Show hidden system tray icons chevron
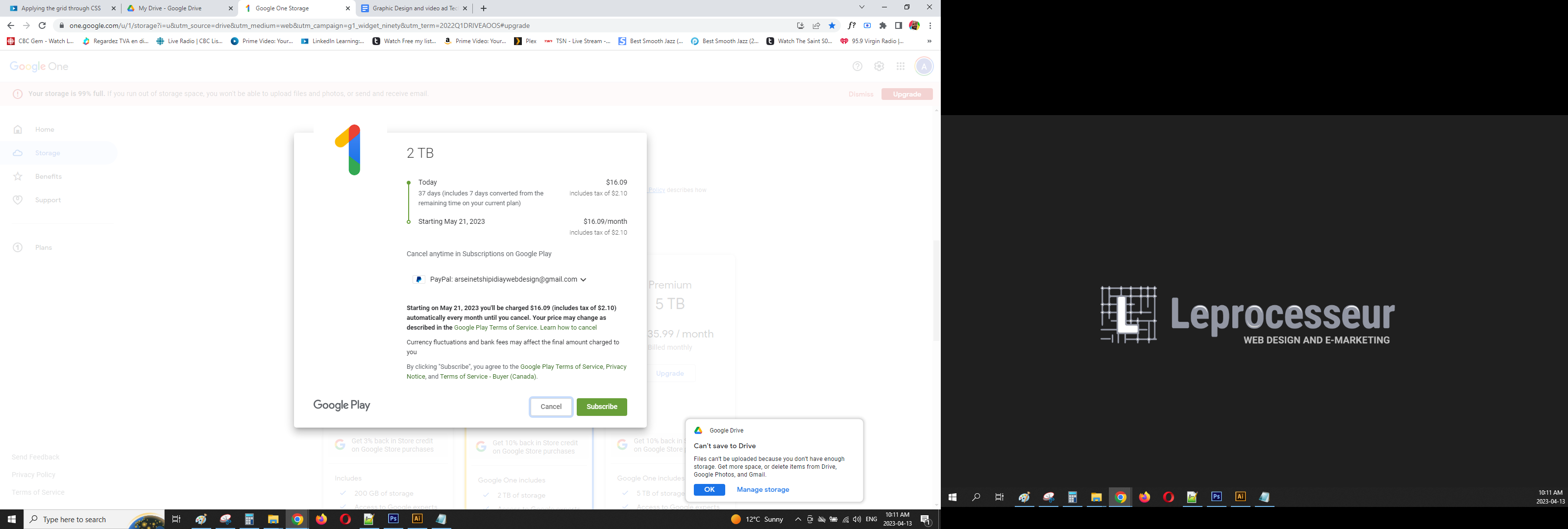Screen dimensions: 1568x529 pos(797,519)
